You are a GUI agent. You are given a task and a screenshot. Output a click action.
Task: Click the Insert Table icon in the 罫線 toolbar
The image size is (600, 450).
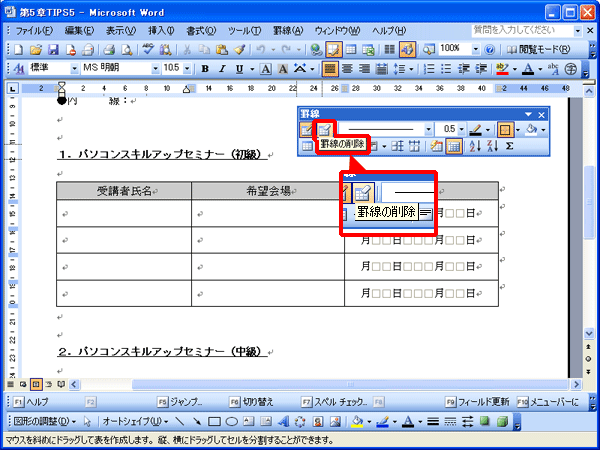click(x=307, y=146)
